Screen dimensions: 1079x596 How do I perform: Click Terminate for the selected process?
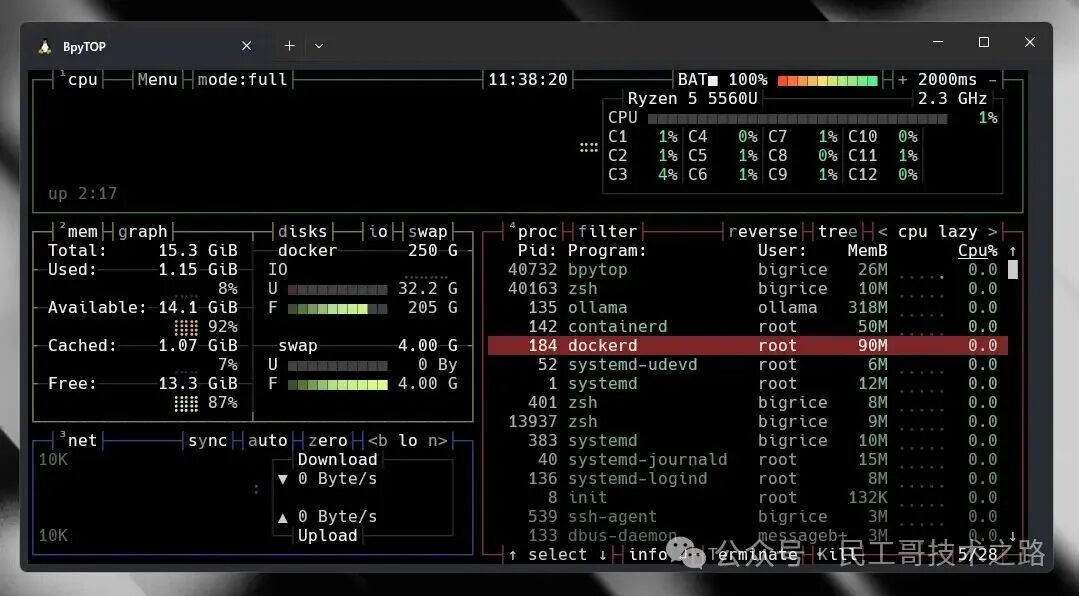tap(752, 555)
